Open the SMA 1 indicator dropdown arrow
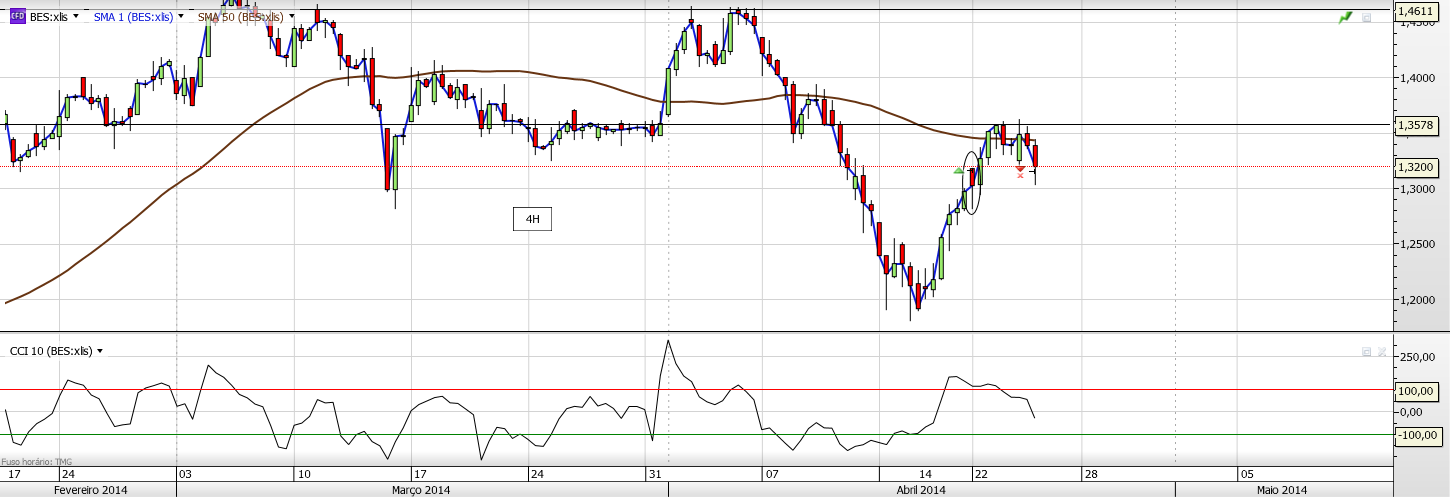Image resolution: width=1450 pixels, height=497 pixels. (x=181, y=17)
